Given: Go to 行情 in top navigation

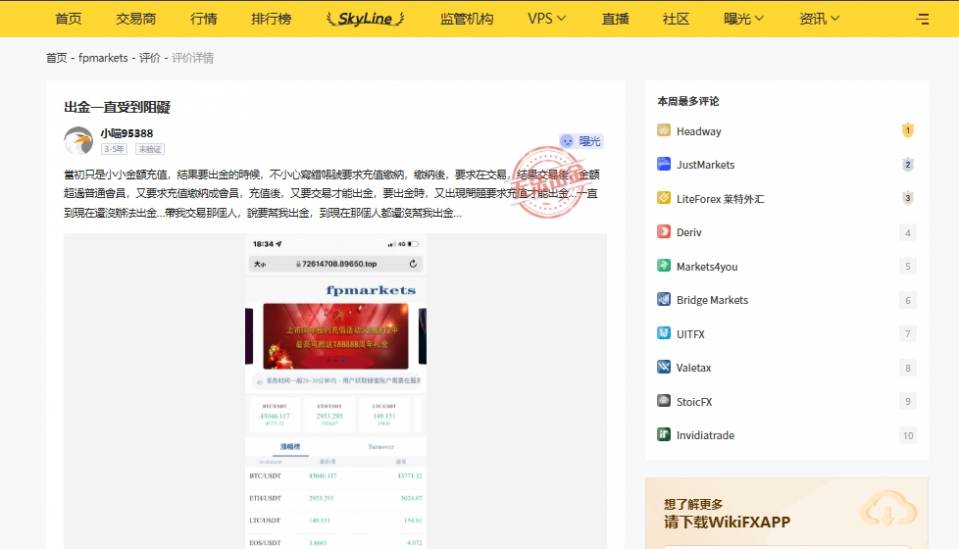Looking at the screenshot, I should [204, 18].
